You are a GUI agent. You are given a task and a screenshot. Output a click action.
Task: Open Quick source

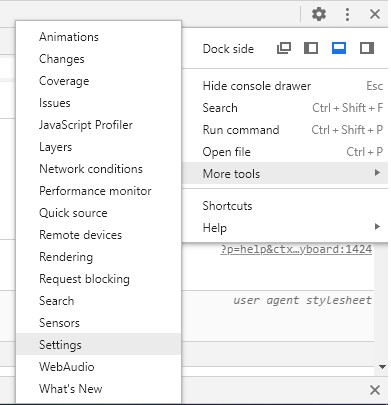coord(98,213)
